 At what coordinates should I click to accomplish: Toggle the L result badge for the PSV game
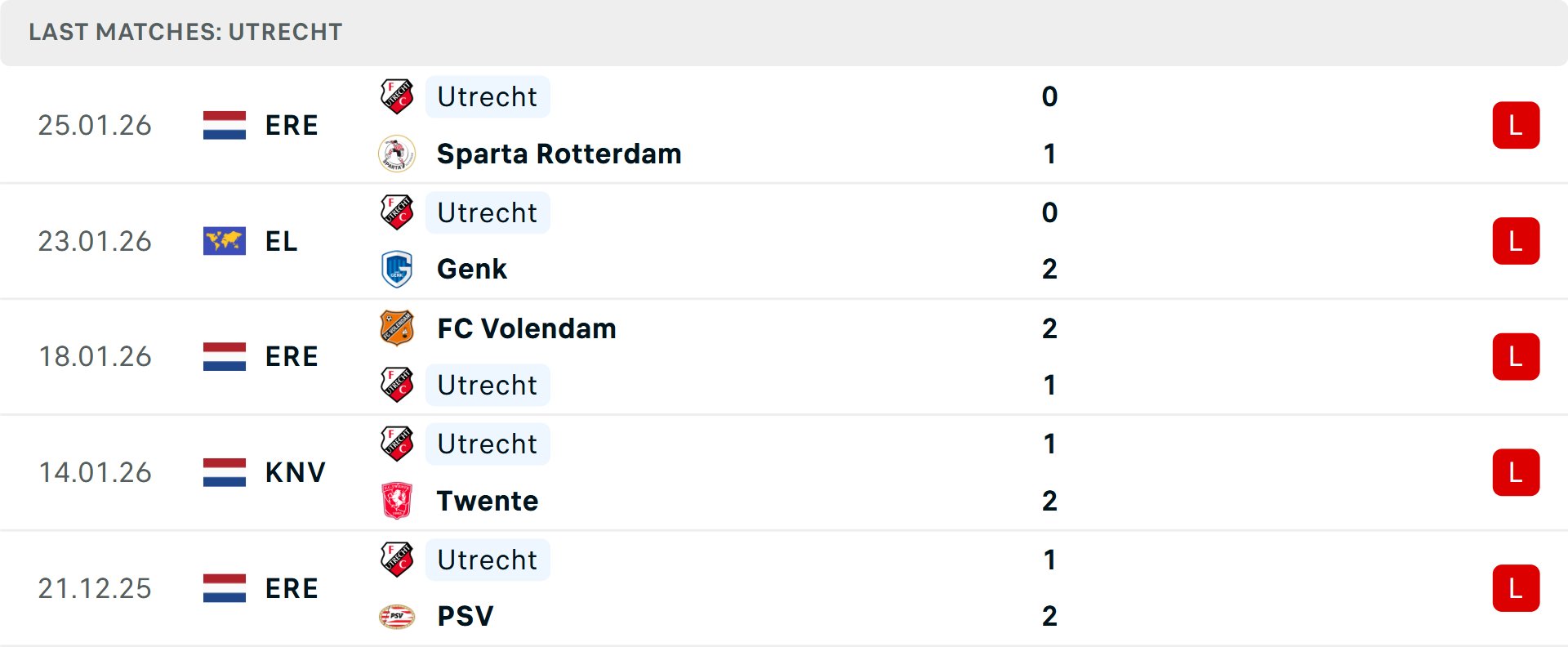pos(1516,587)
